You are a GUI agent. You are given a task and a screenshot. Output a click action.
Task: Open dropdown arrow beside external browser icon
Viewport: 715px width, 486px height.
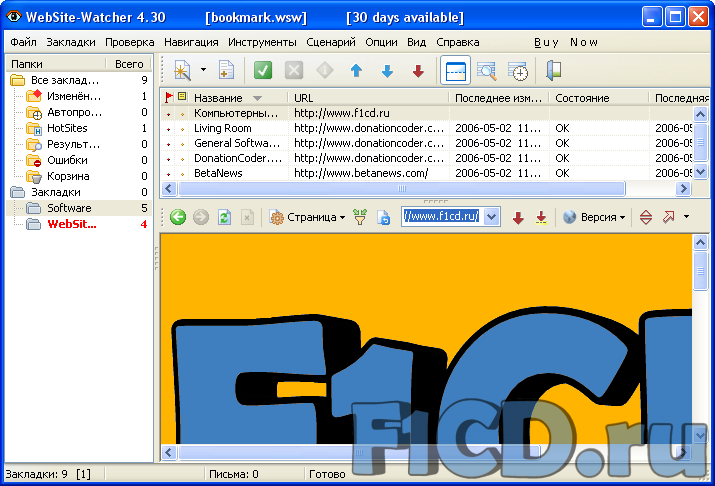(x=686, y=217)
